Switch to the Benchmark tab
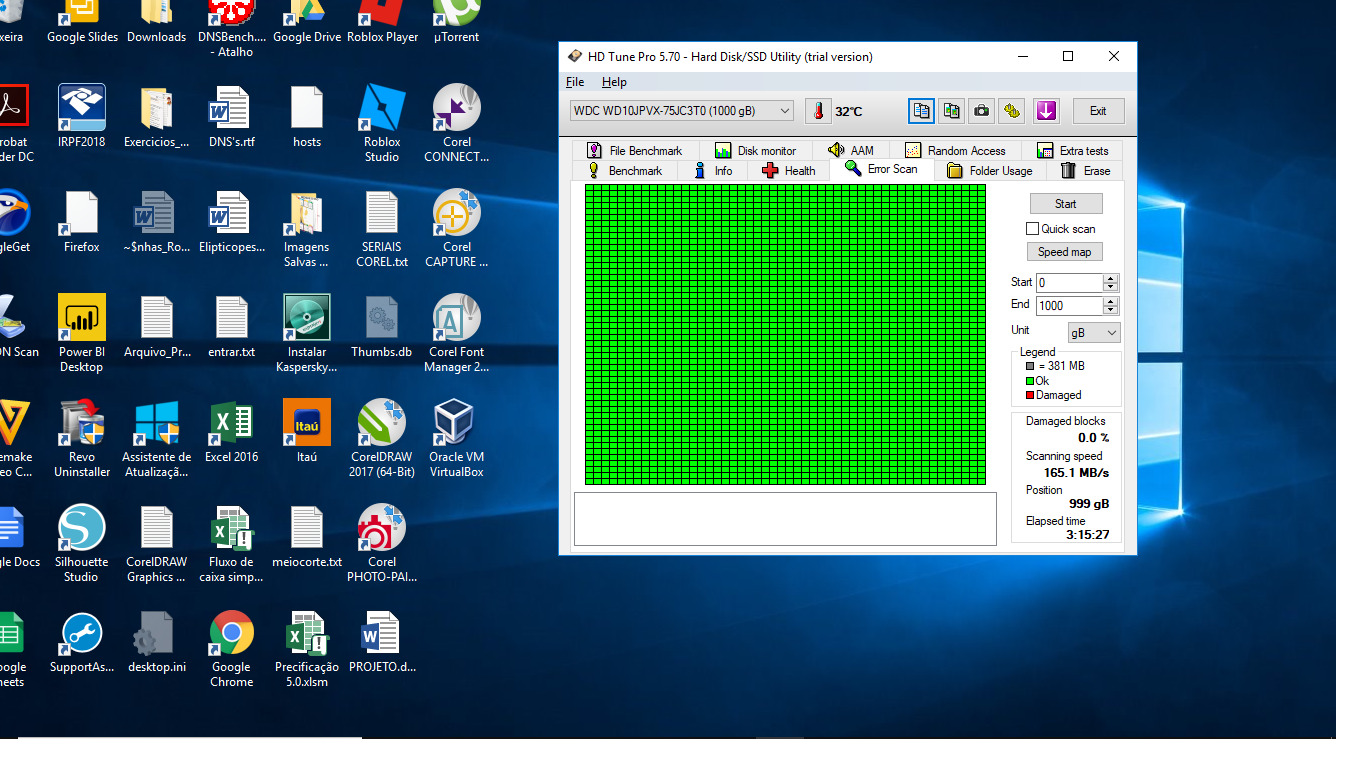The width and height of the screenshot is (1366, 768). [625, 170]
